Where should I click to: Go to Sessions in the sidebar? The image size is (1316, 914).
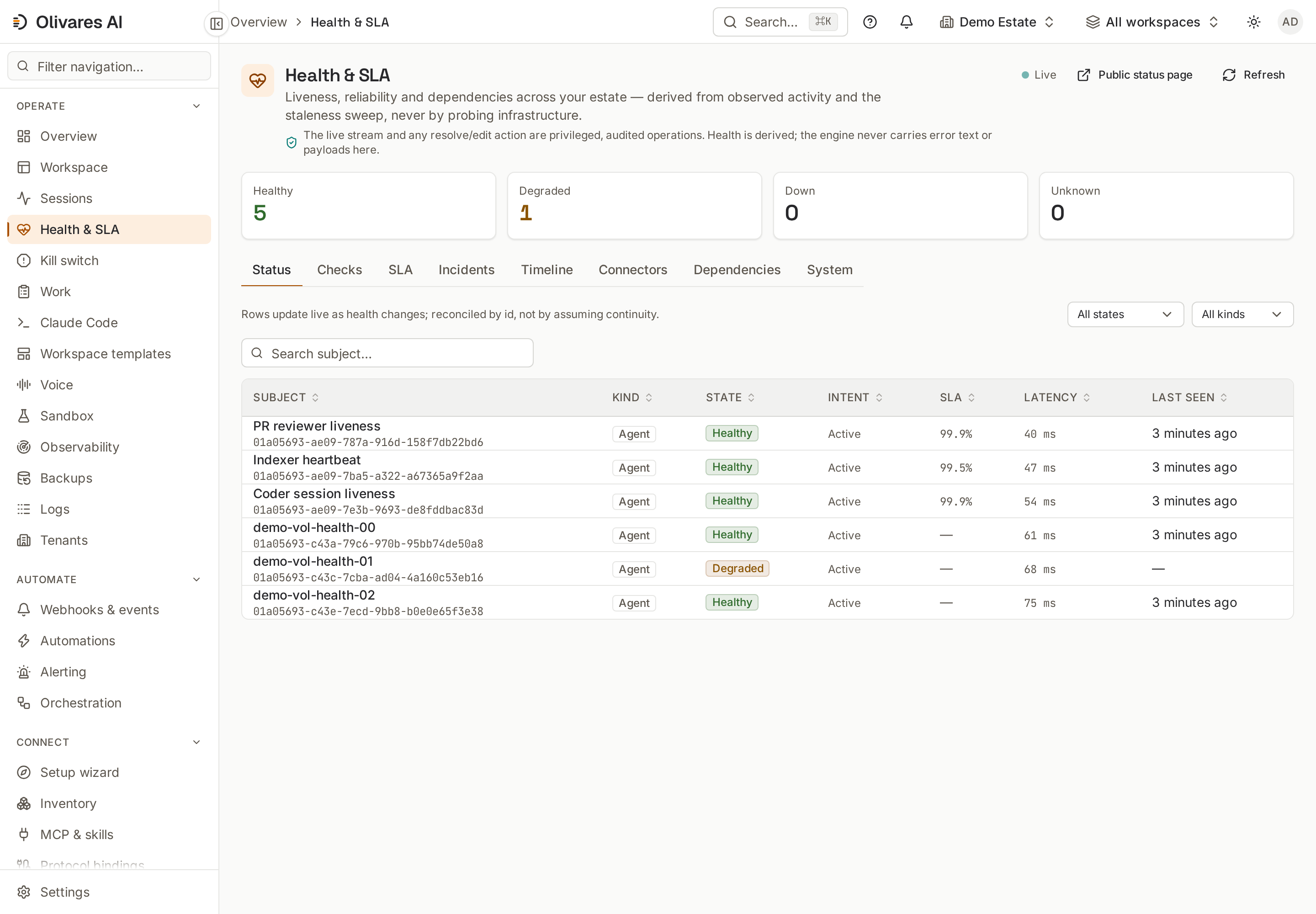109,198
